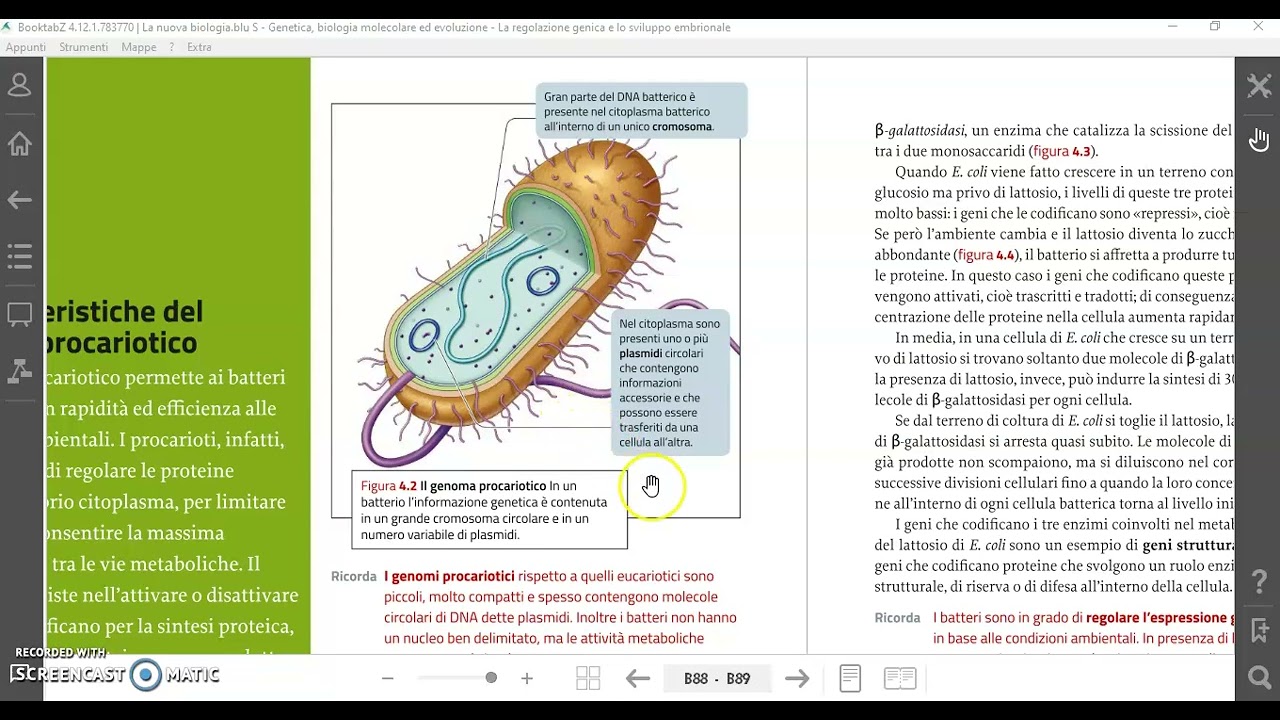Show page thumbnails grid view
The height and width of the screenshot is (720, 1280).
click(588, 678)
